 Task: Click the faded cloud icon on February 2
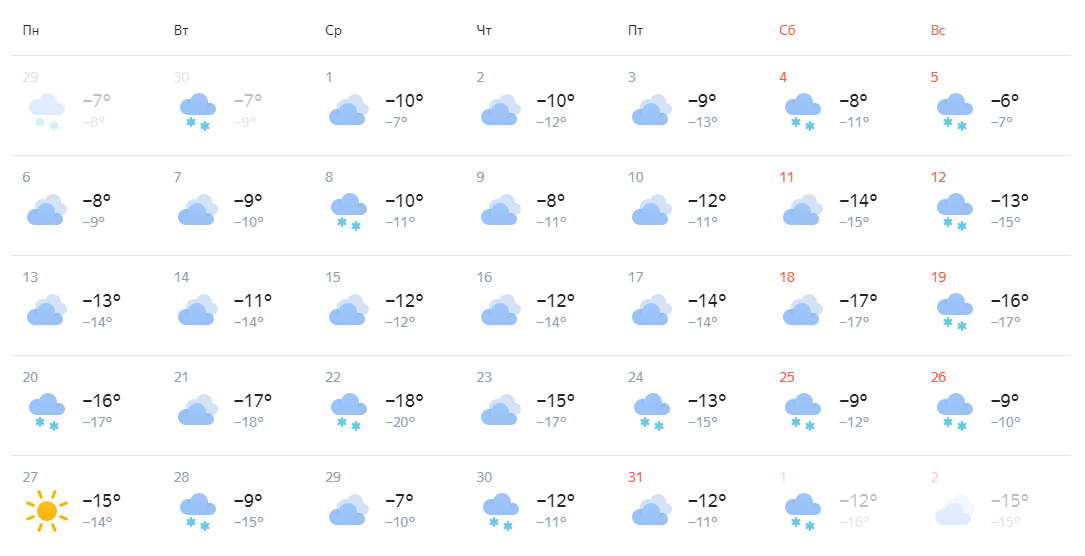955,510
